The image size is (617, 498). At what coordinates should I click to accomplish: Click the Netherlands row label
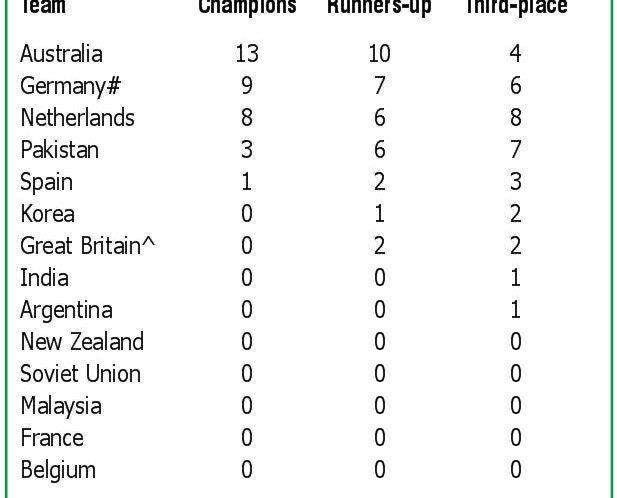[77, 118]
